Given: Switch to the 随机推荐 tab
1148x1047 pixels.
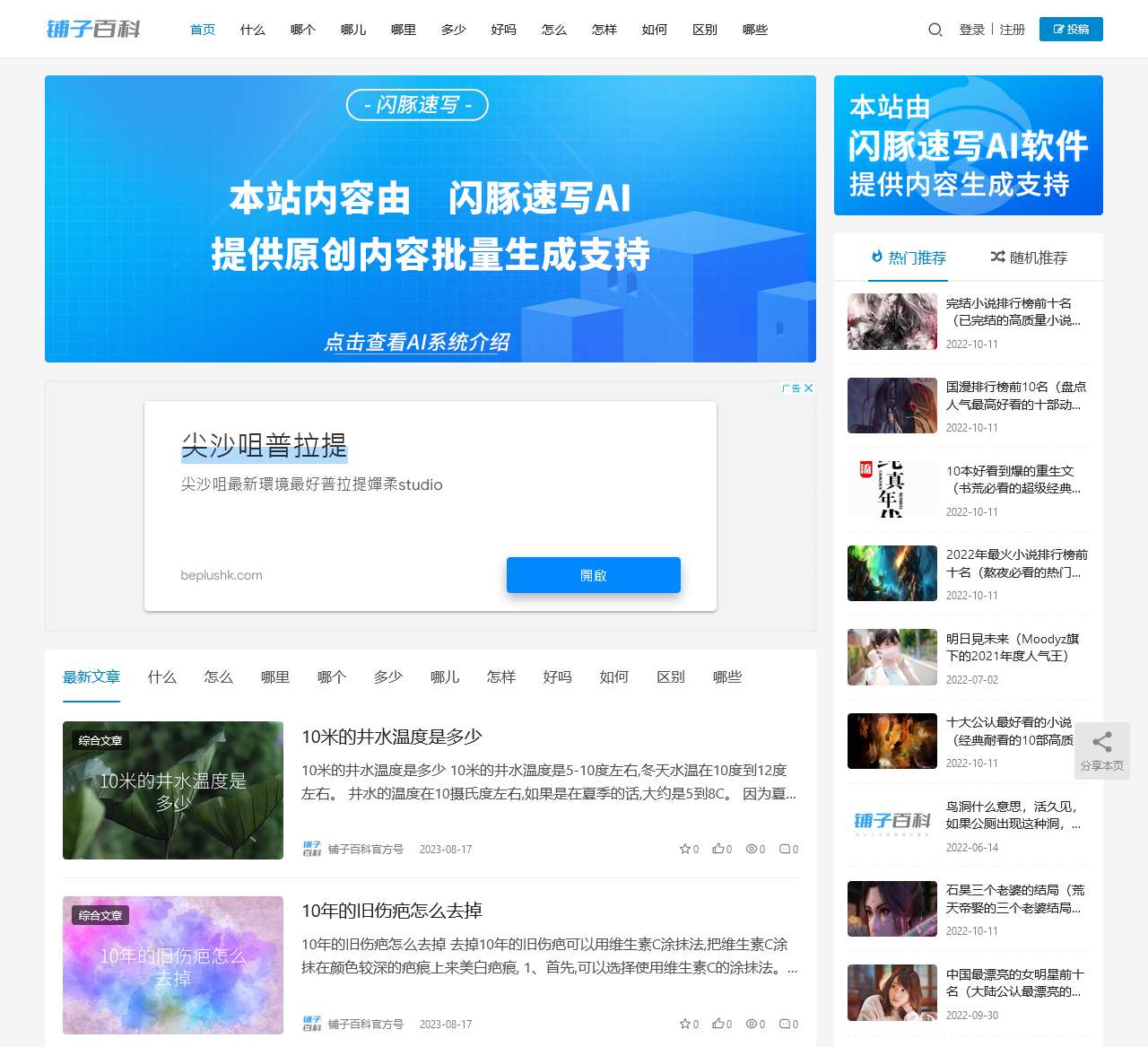Looking at the screenshot, I should click(1029, 257).
